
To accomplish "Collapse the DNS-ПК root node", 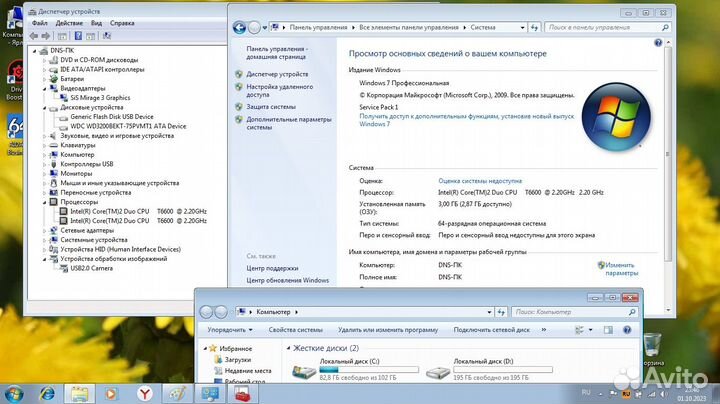I will [35, 51].
